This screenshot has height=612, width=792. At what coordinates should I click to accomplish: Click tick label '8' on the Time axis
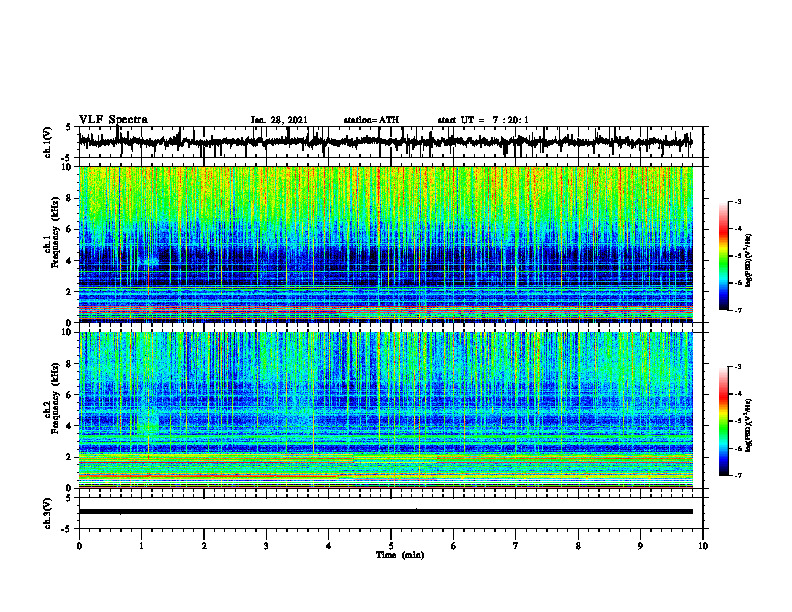click(578, 546)
